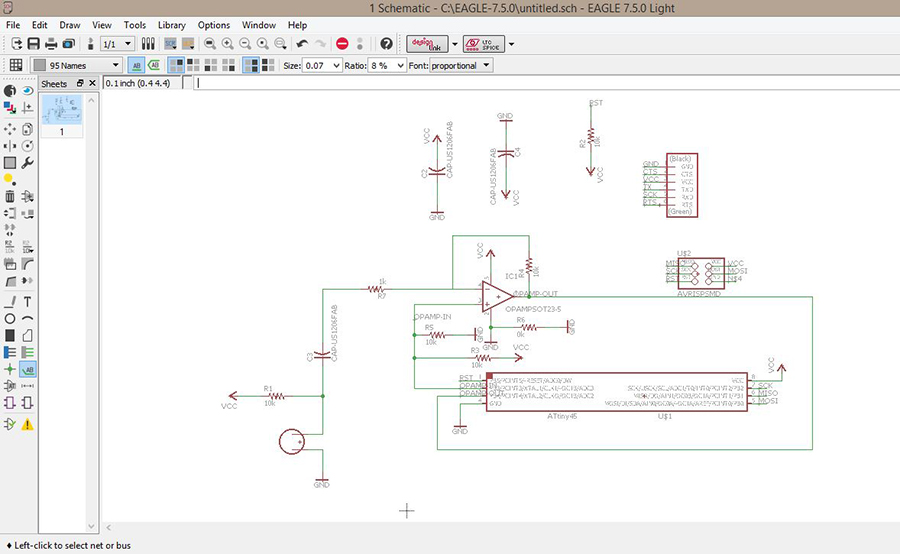This screenshot has height=554, width=900.
Task: Click the Save floppy disk icon
Action: (x=34, y=44)
